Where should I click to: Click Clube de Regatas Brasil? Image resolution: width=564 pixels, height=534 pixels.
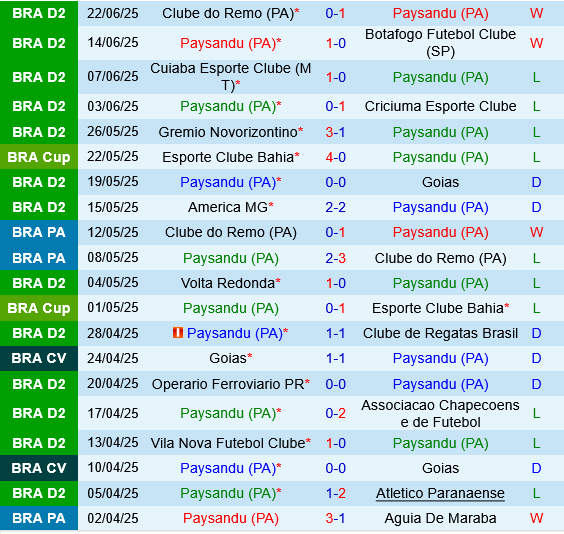440,333
